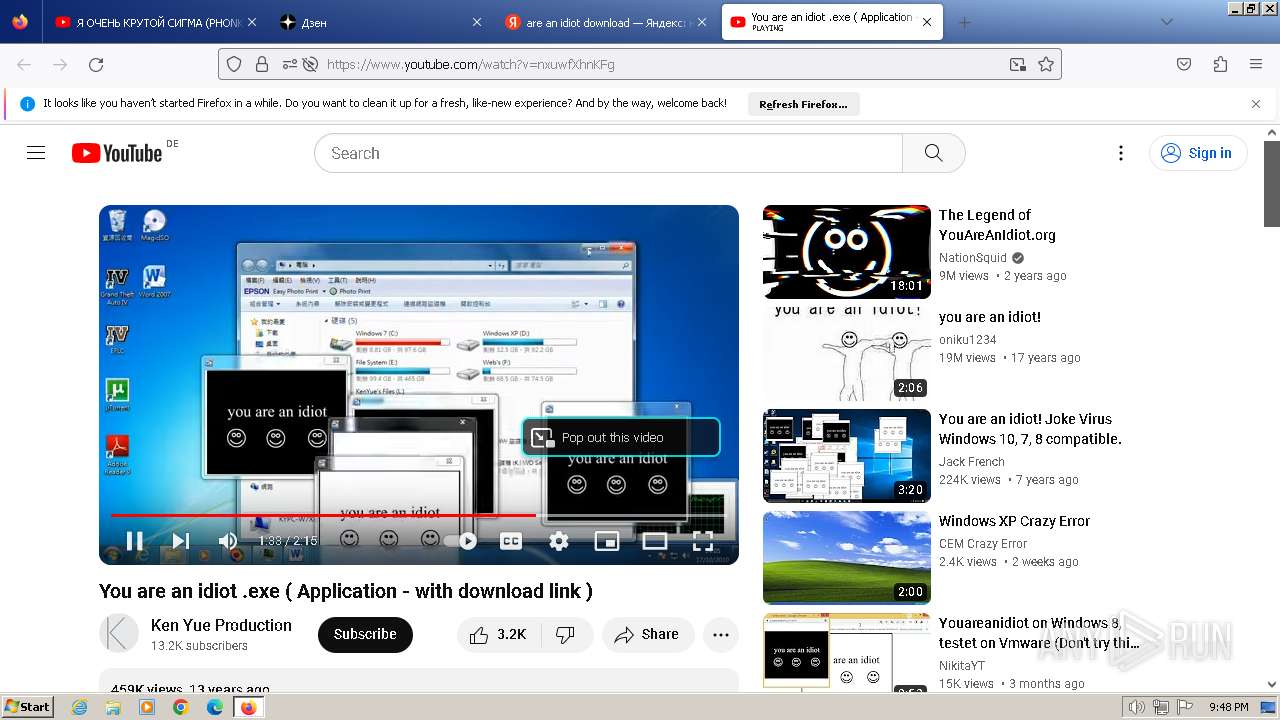The image size is (1280, 720).
Task: Click the URL address bar
Action: pos(640,64)
